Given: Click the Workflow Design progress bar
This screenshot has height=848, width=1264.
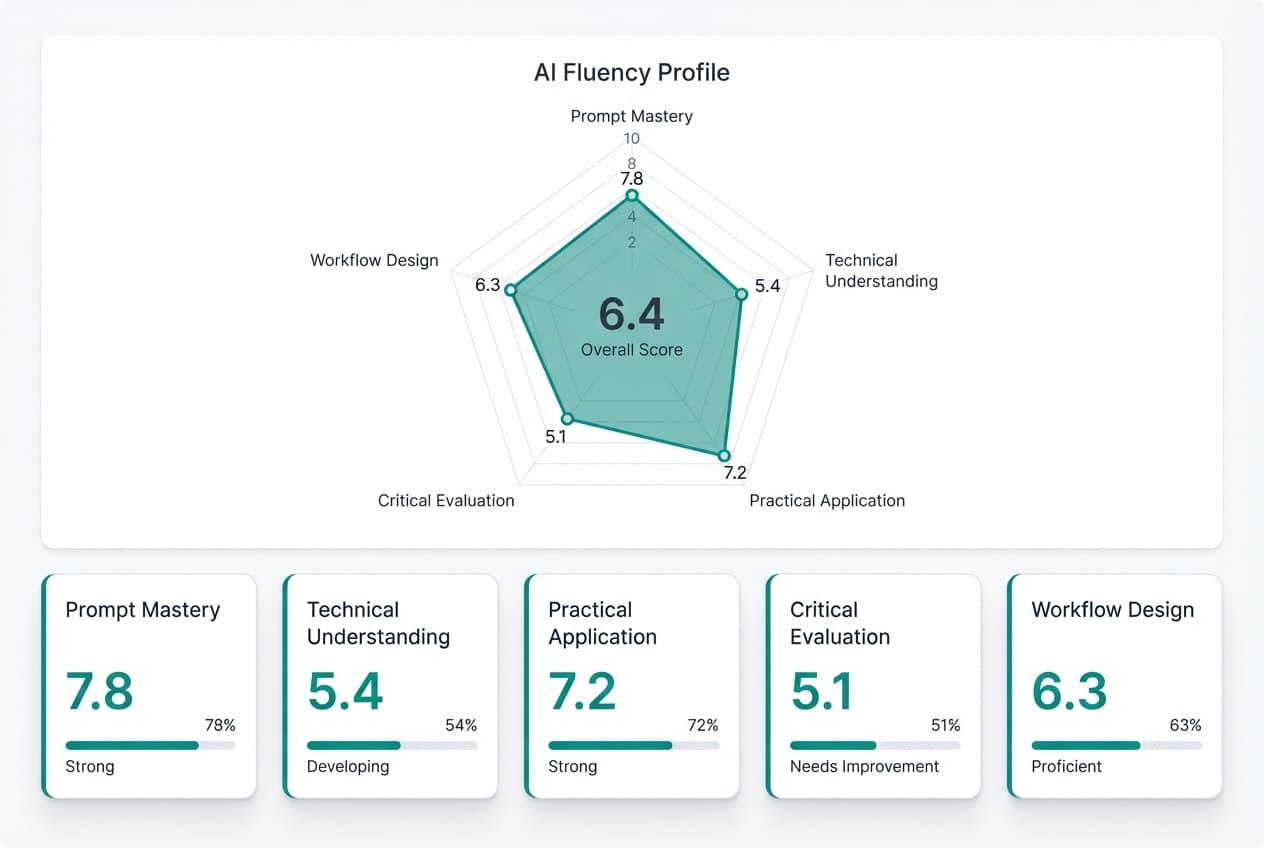Looking at the screenshot, I should (1117, 745).
